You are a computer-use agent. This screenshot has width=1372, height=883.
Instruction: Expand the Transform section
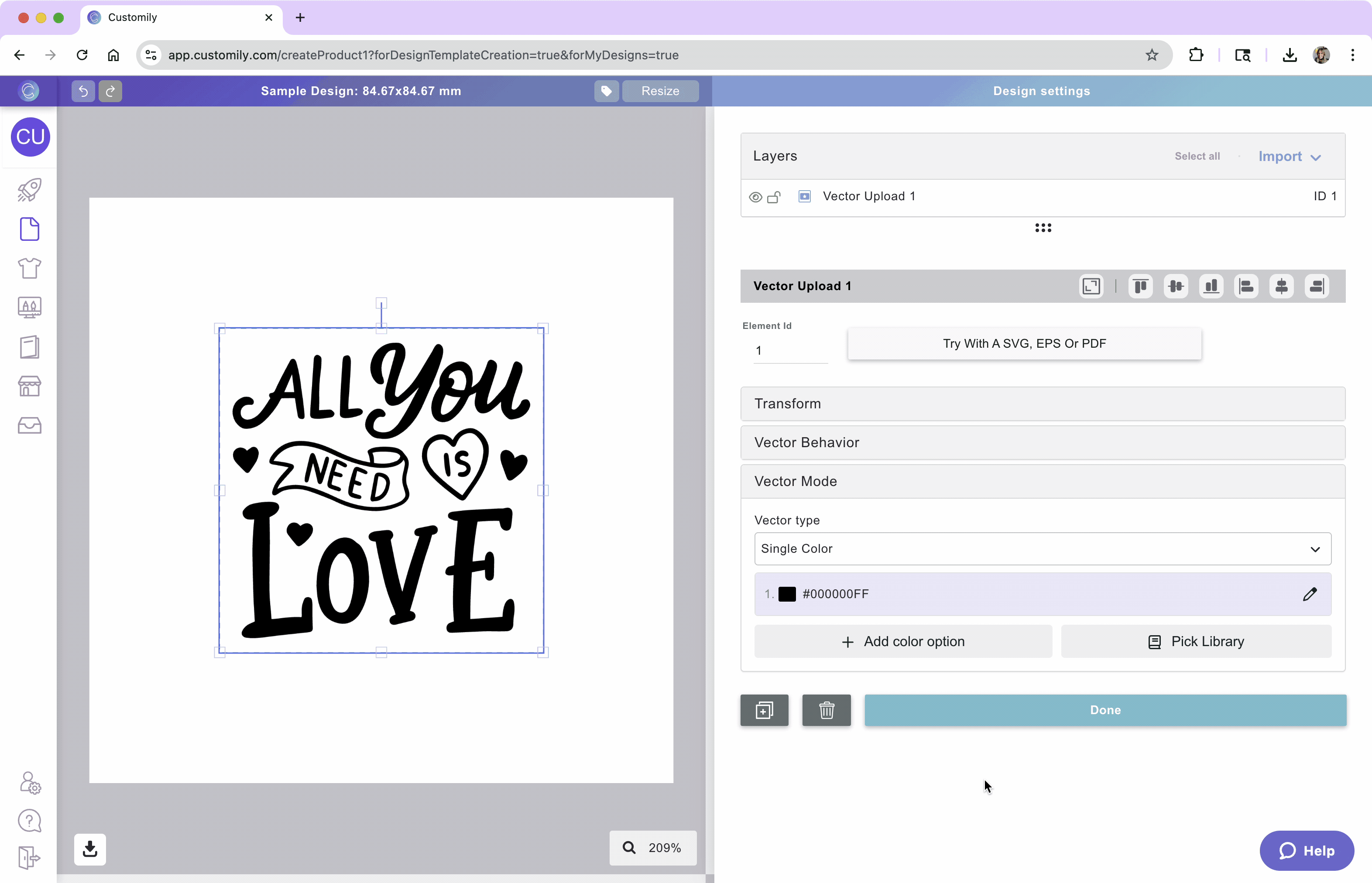1042,404
